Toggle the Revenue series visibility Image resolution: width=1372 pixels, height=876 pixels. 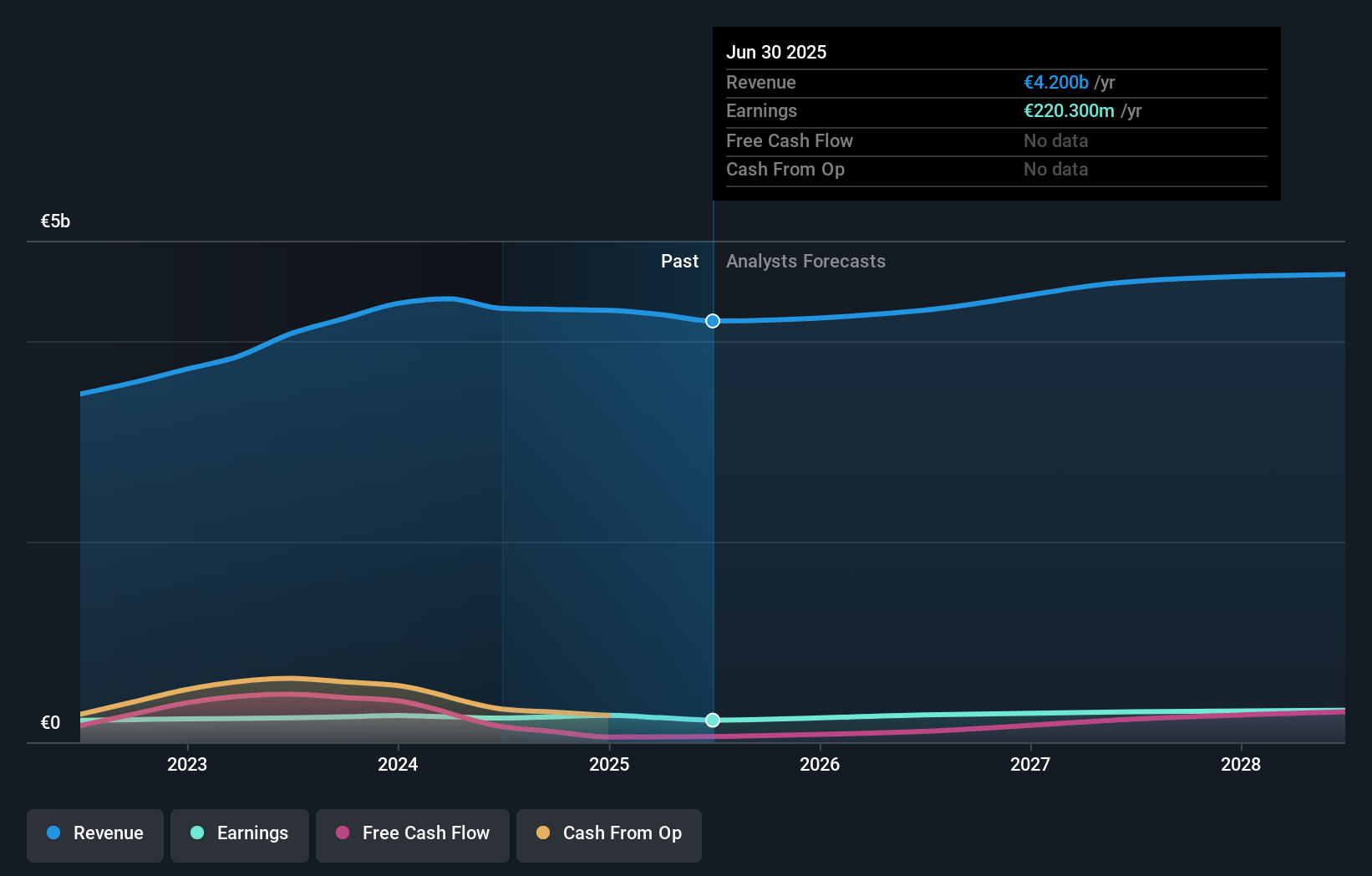click(x=94, y=833)
